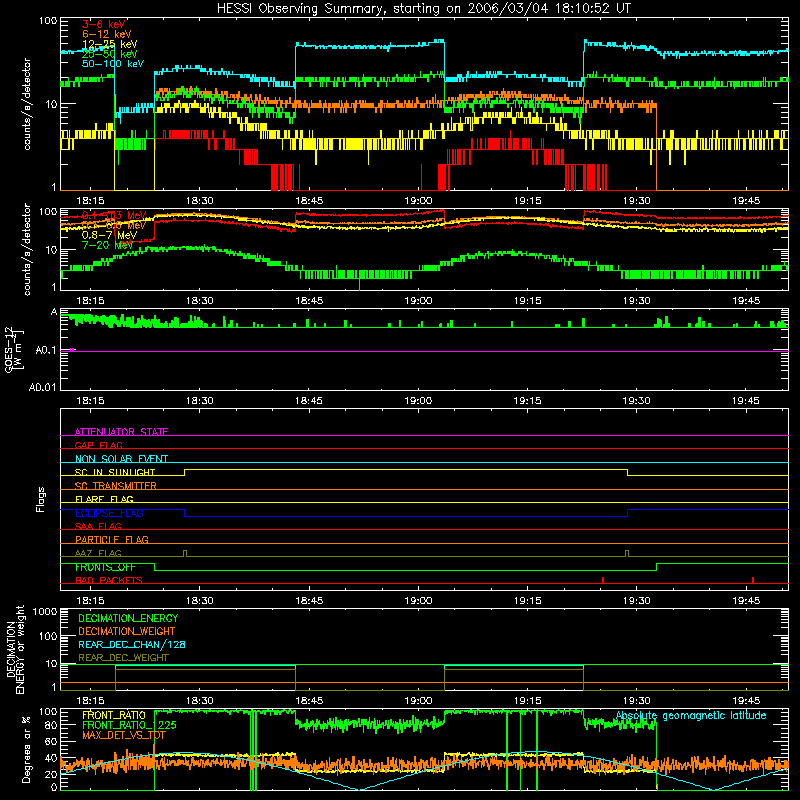Click the FRONT_RATIO legend label
Screen dimensions: 800x800
pos(114,715)
